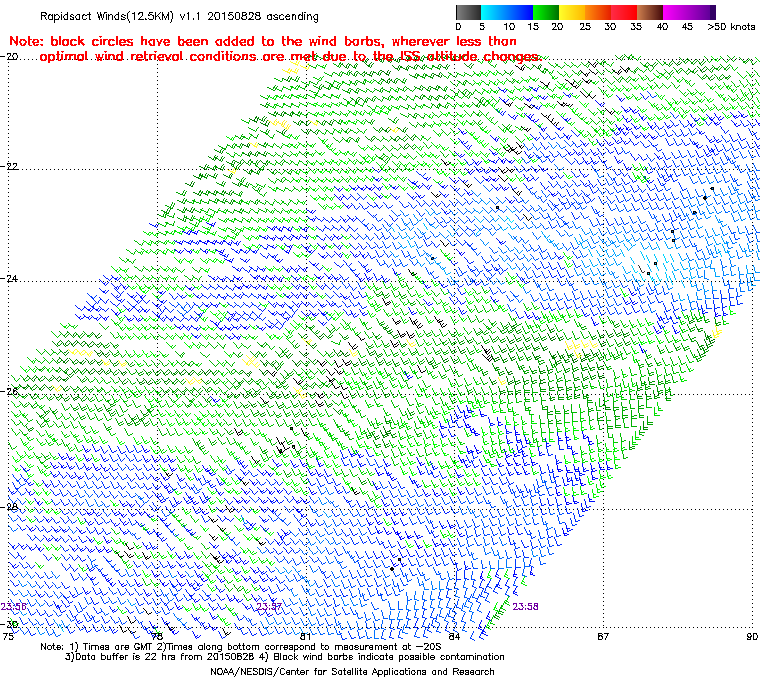The height and width of the screenshot is (688, 760).
Task: Select the yellow 20–25 knots legend segment
Action: pyautogui.click(x=572, y=12)
